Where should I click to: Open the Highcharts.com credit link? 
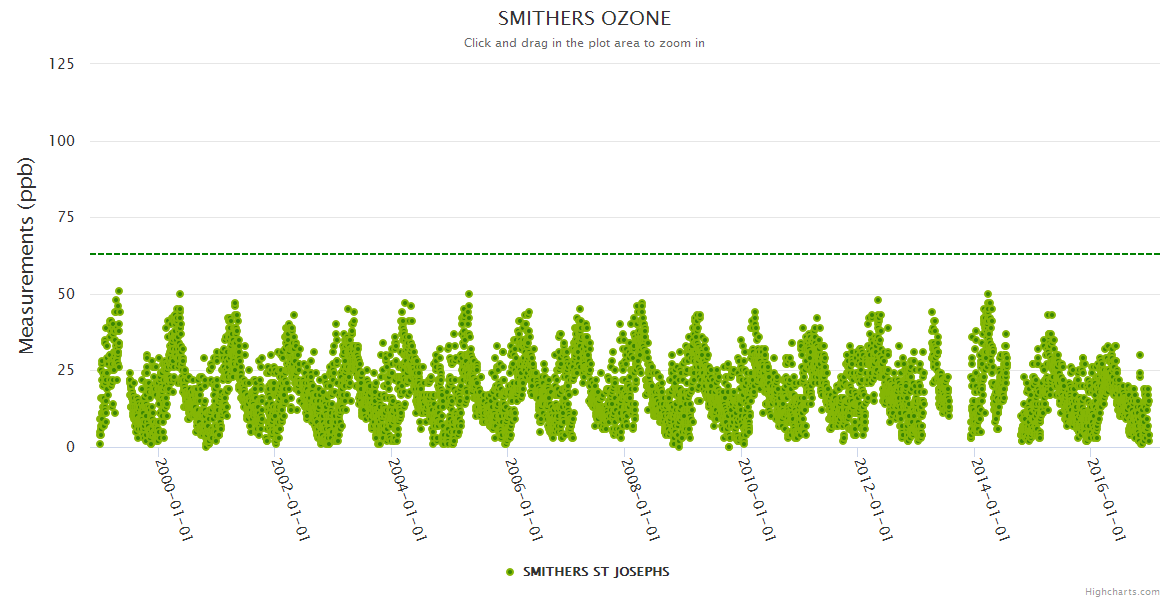(x=1122, y=591)
